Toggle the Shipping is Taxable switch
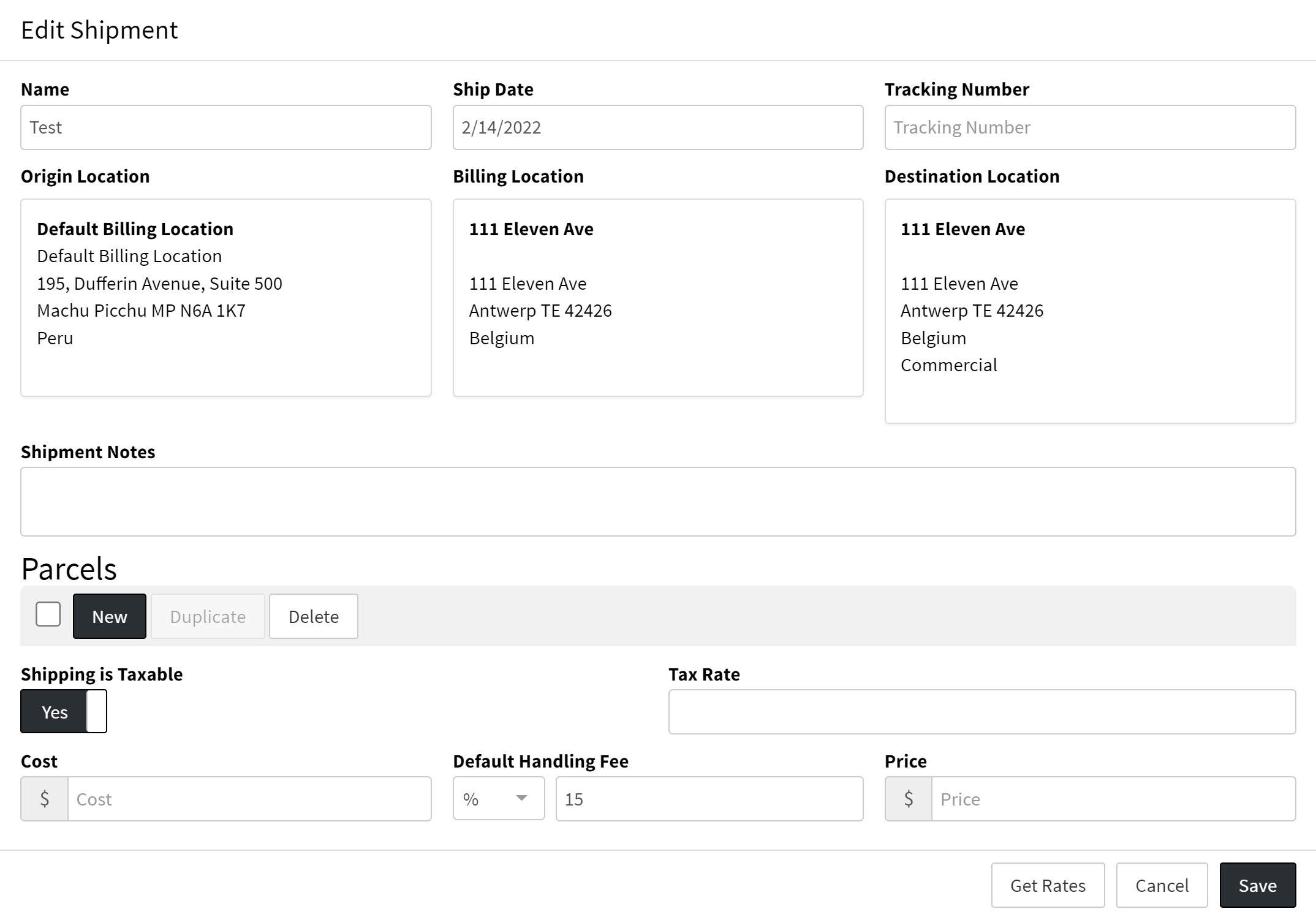 click(x=64, y=711)
